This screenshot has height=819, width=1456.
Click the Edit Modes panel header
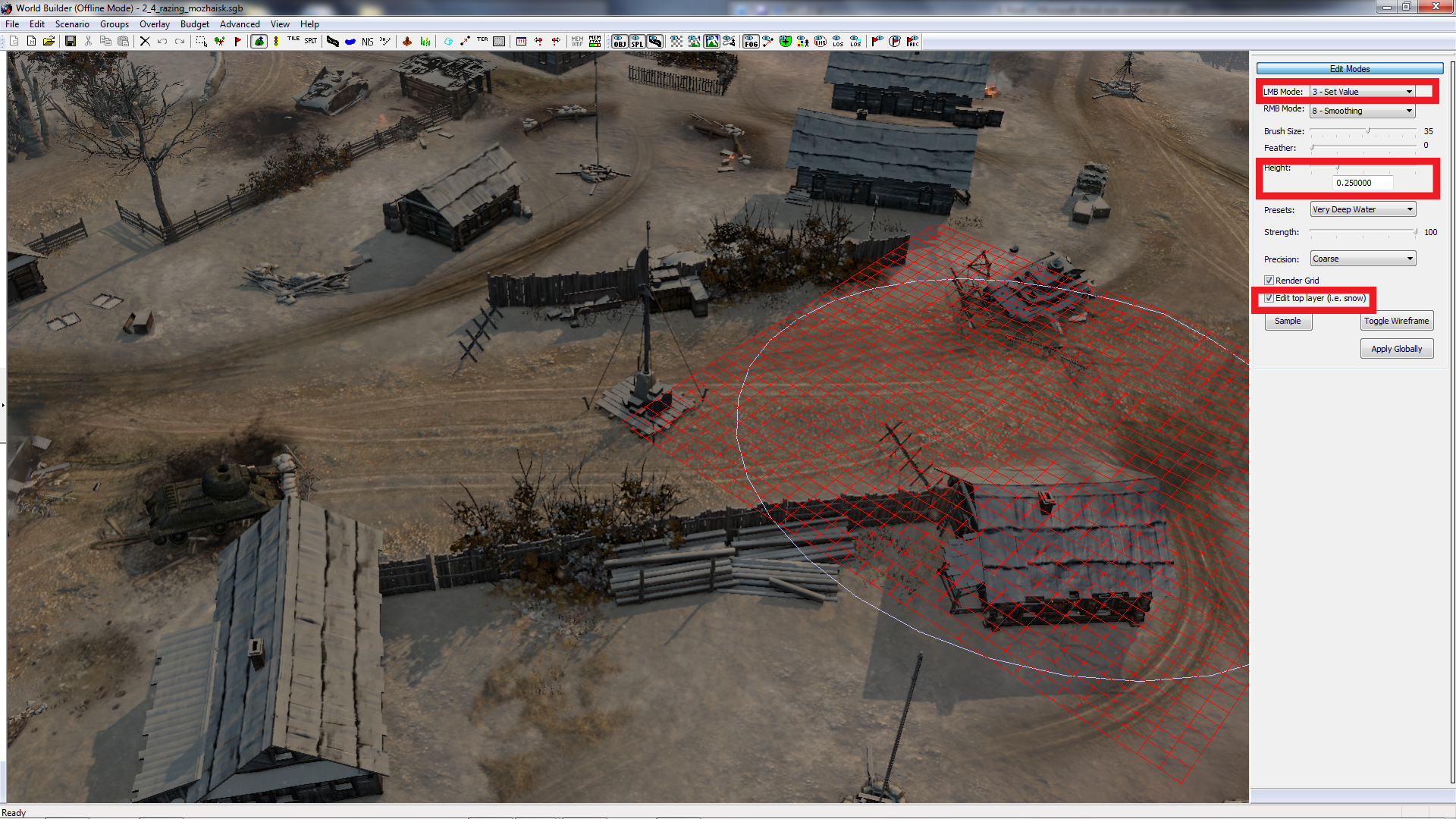tap(1349, 69)
